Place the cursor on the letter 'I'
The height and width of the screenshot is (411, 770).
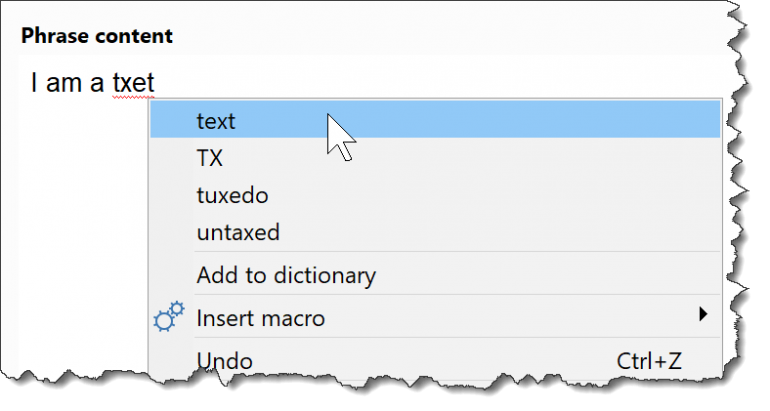click(x=34, y=82)
